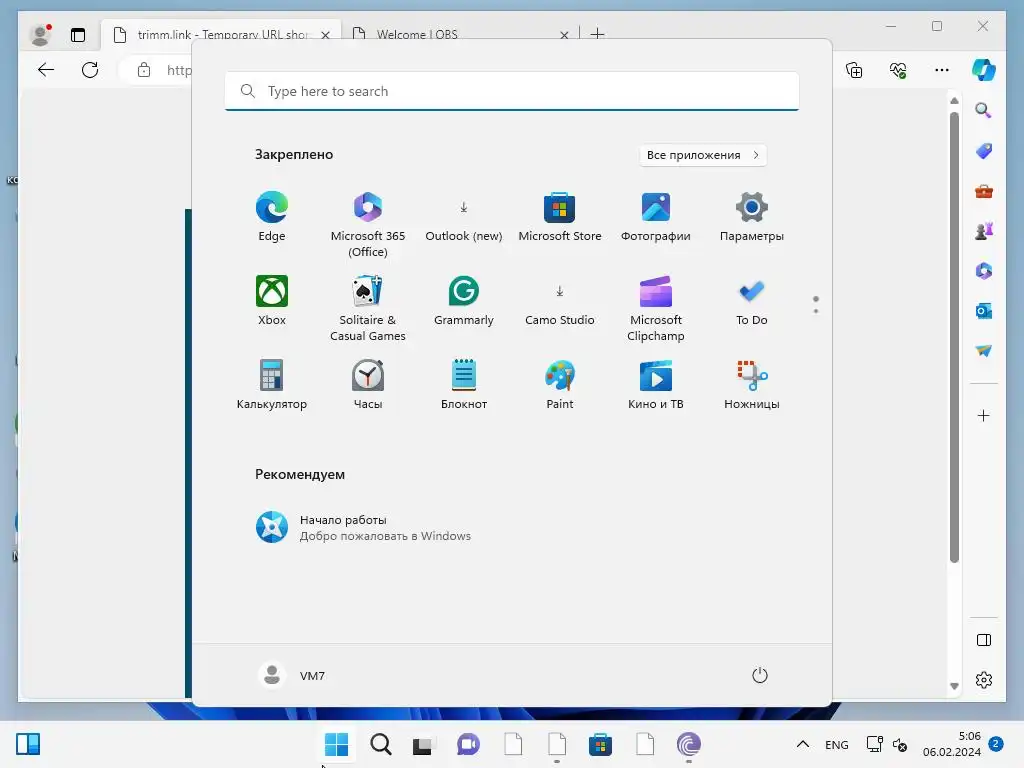
Task: Open the power options button
Action: (x=760, y=675)
